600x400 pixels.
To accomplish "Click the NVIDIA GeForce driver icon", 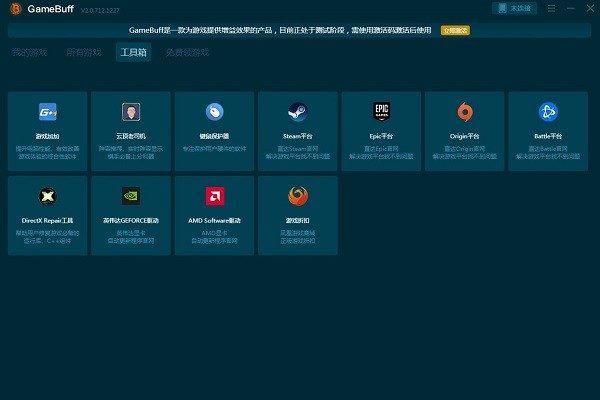I will [x=131, y=196].
